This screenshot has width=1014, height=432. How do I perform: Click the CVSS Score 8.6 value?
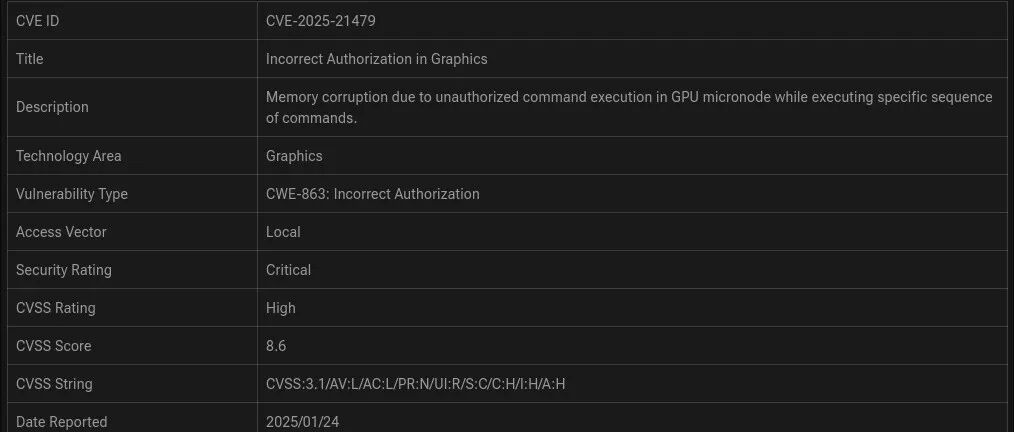point(276,346)
